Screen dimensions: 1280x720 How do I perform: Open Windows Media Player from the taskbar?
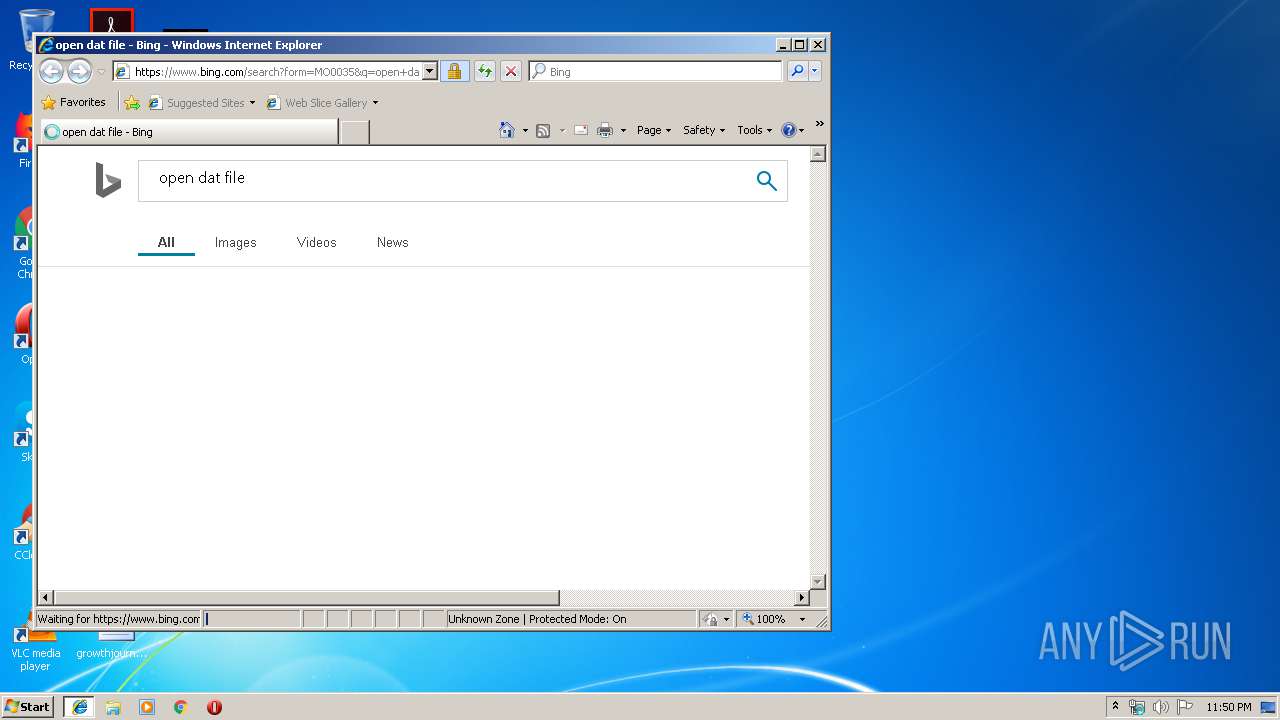point(147,707)
